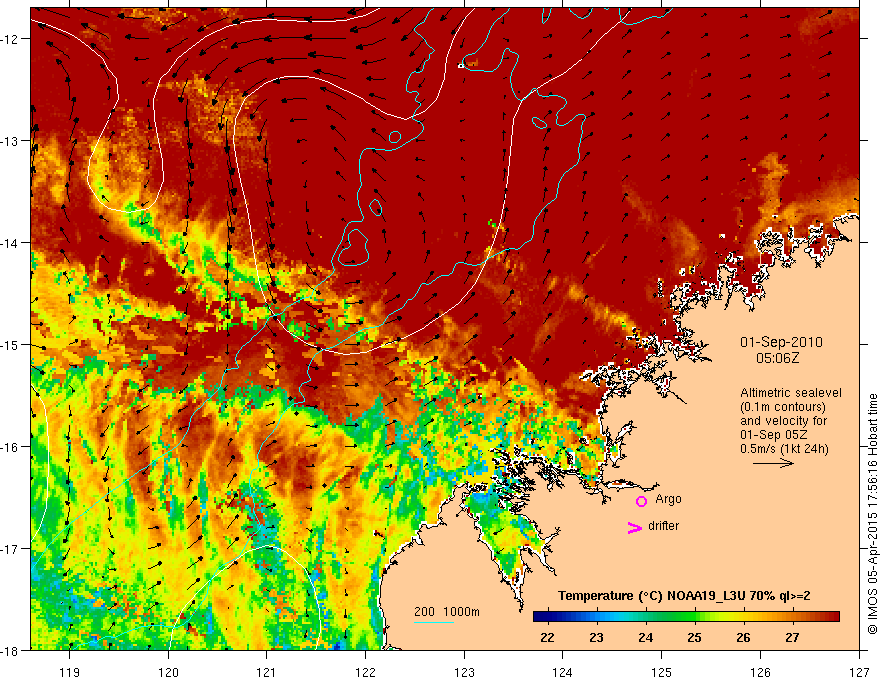Click the 127 longitude axis label
The image size is (880, 680).
click(x=859, y=672)
